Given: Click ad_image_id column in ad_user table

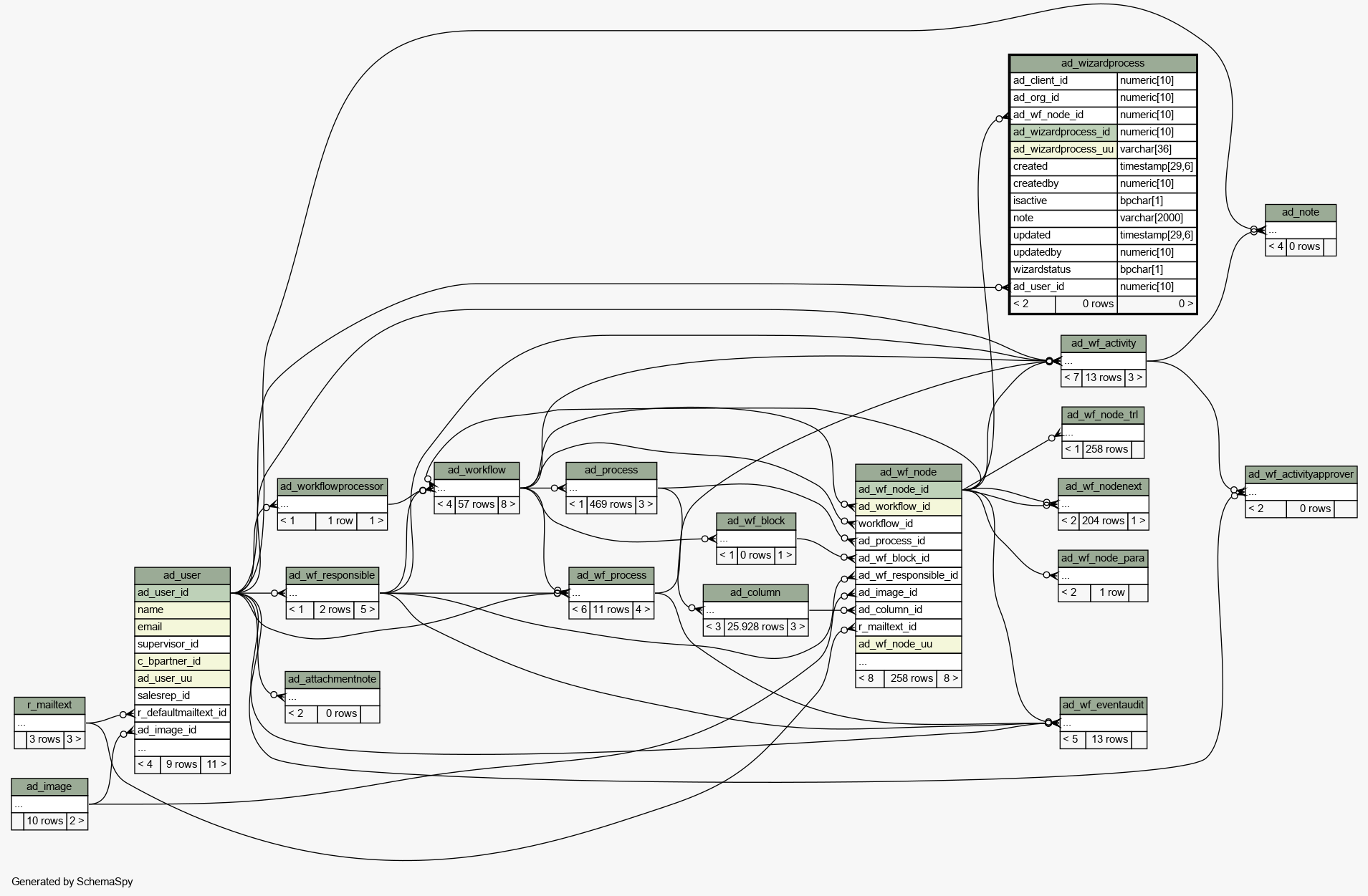Looking at the screenshot, I should coord(182,731).
